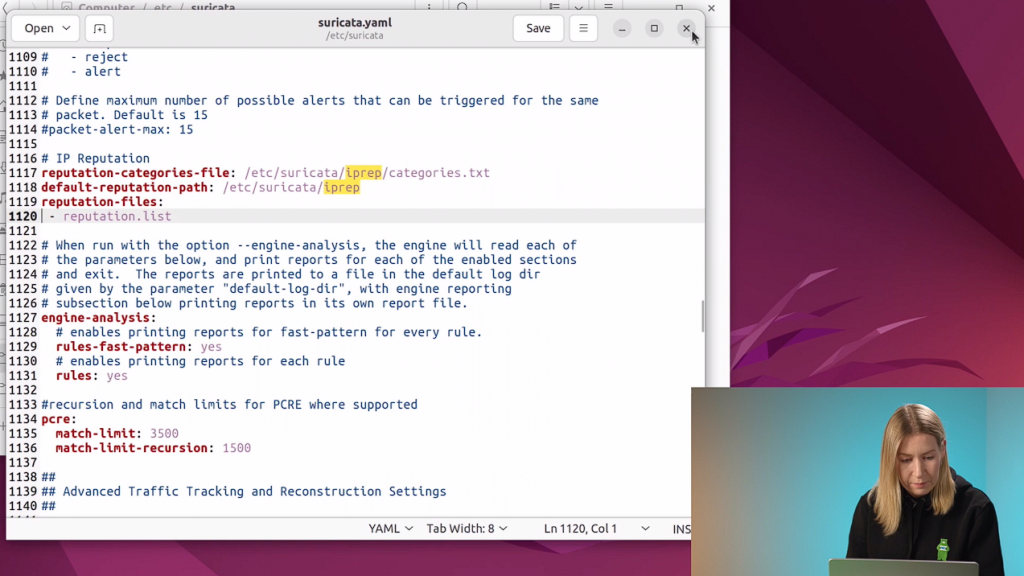Click line number 1121 in the gutter
1024x576 pixels.
(x=23, y=231)
